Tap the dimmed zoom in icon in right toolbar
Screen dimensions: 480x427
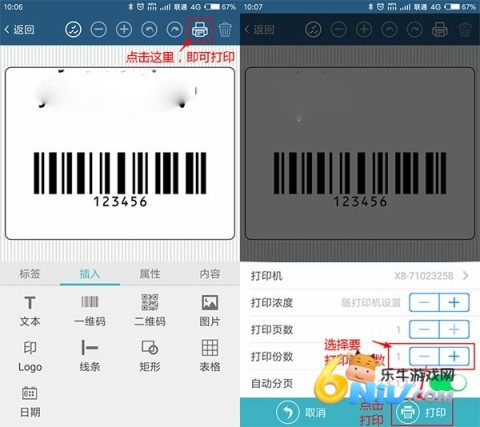[x=364, y=30]
